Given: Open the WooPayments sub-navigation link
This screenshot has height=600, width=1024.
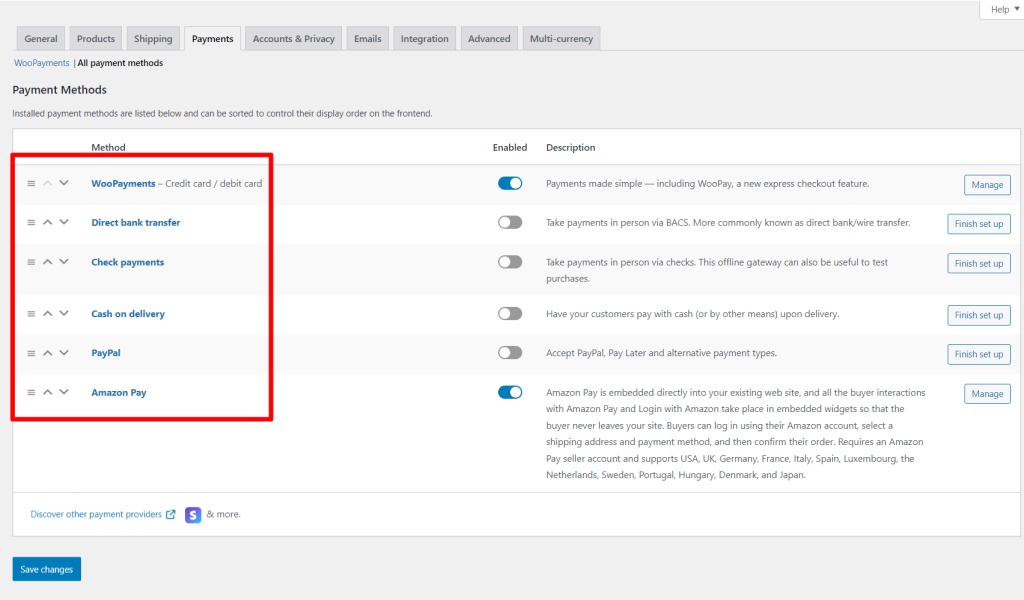Looking at the screenshot, I should (x=41, y=63).
